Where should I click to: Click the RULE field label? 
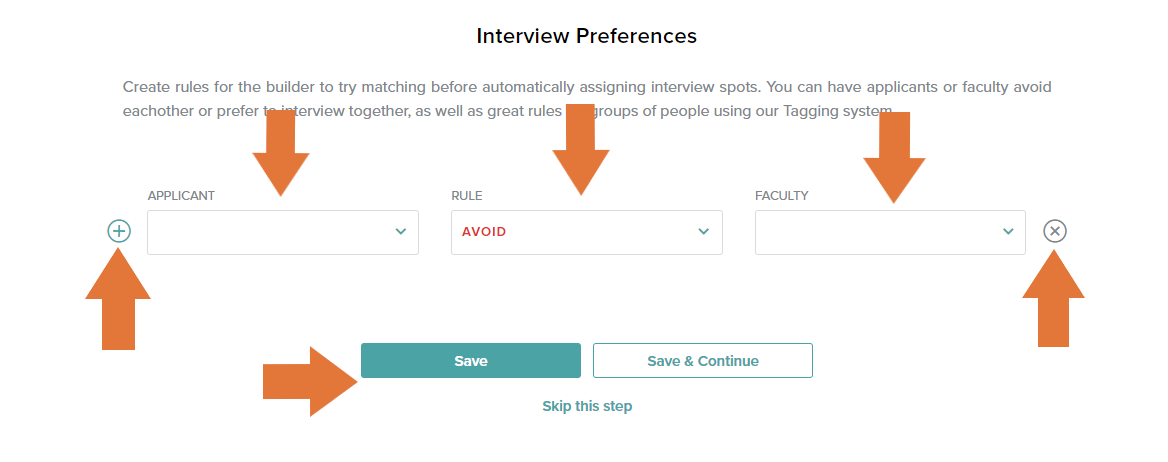click(x=467, y=196)
